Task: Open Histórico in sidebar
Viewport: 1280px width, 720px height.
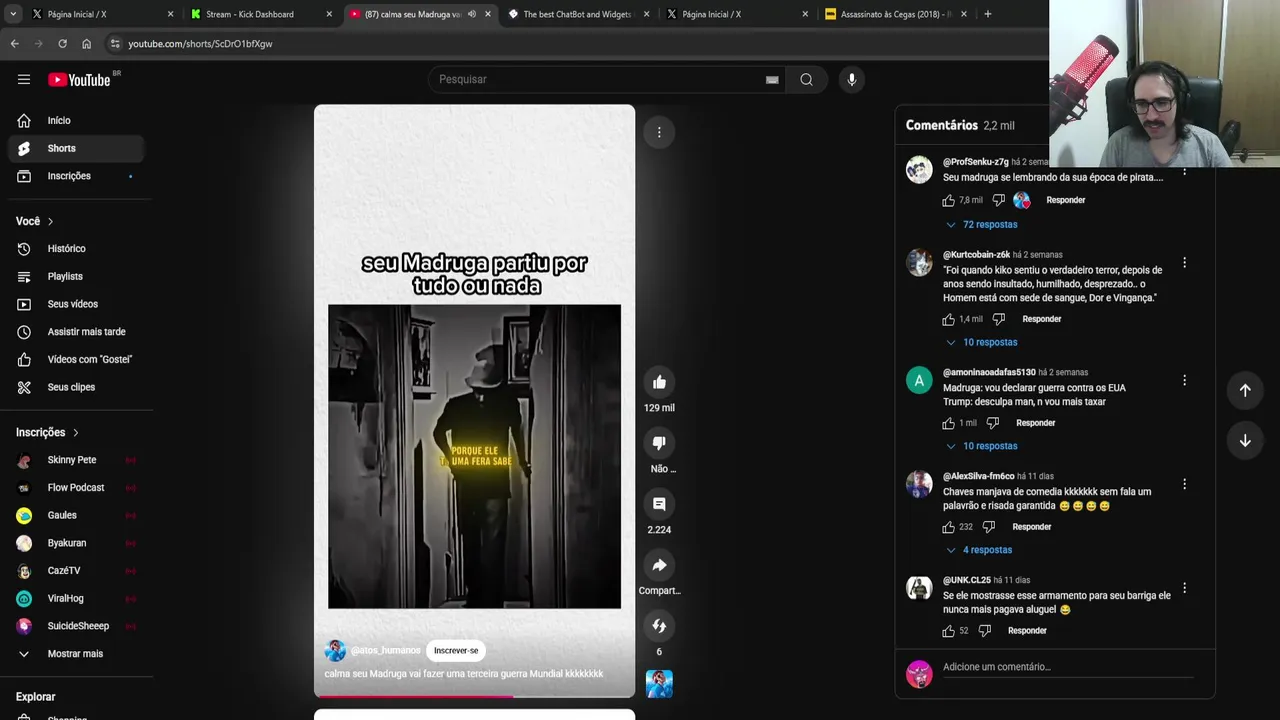Action: 76,248
